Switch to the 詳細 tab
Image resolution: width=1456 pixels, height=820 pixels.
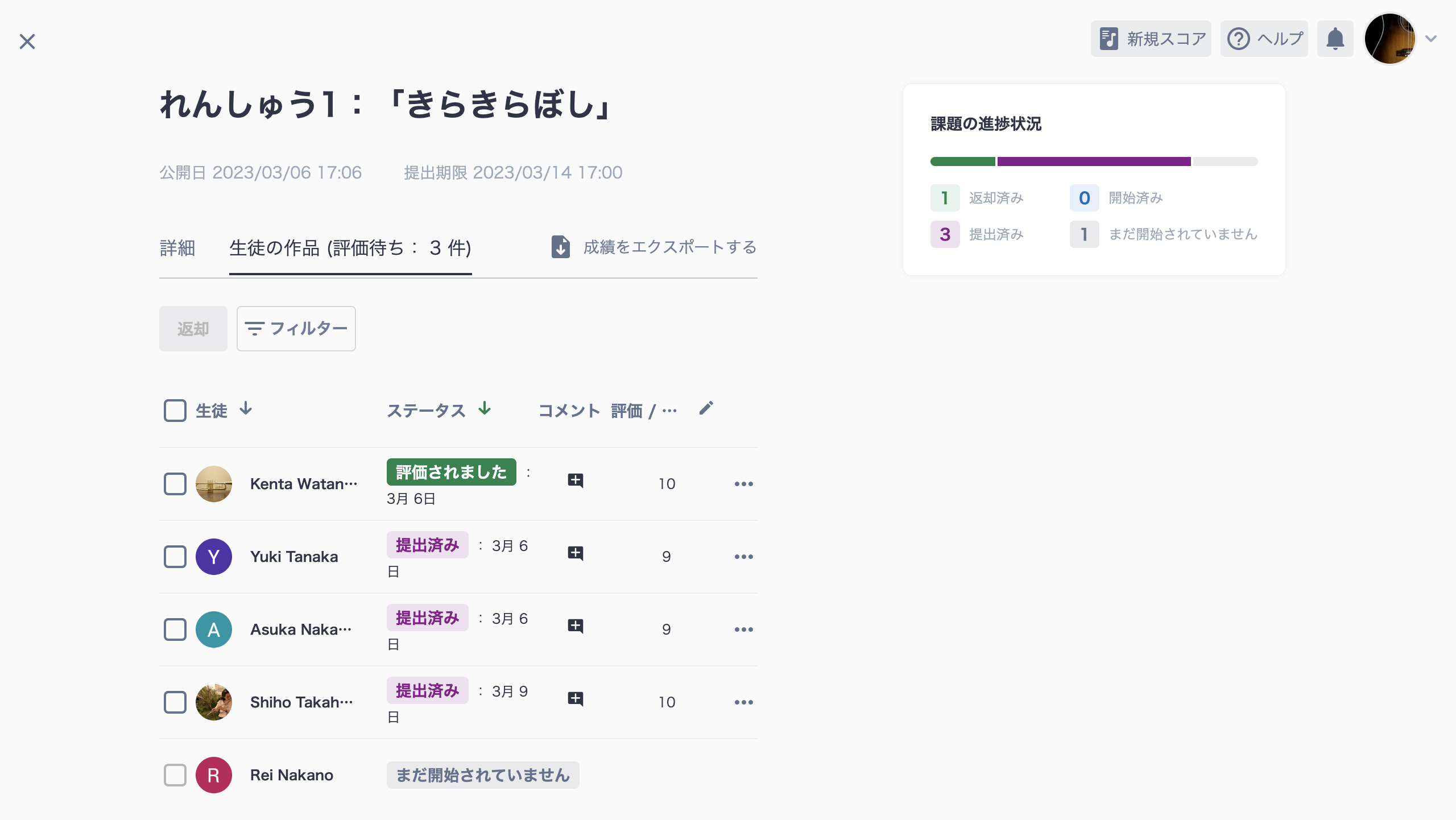point(177,248)
